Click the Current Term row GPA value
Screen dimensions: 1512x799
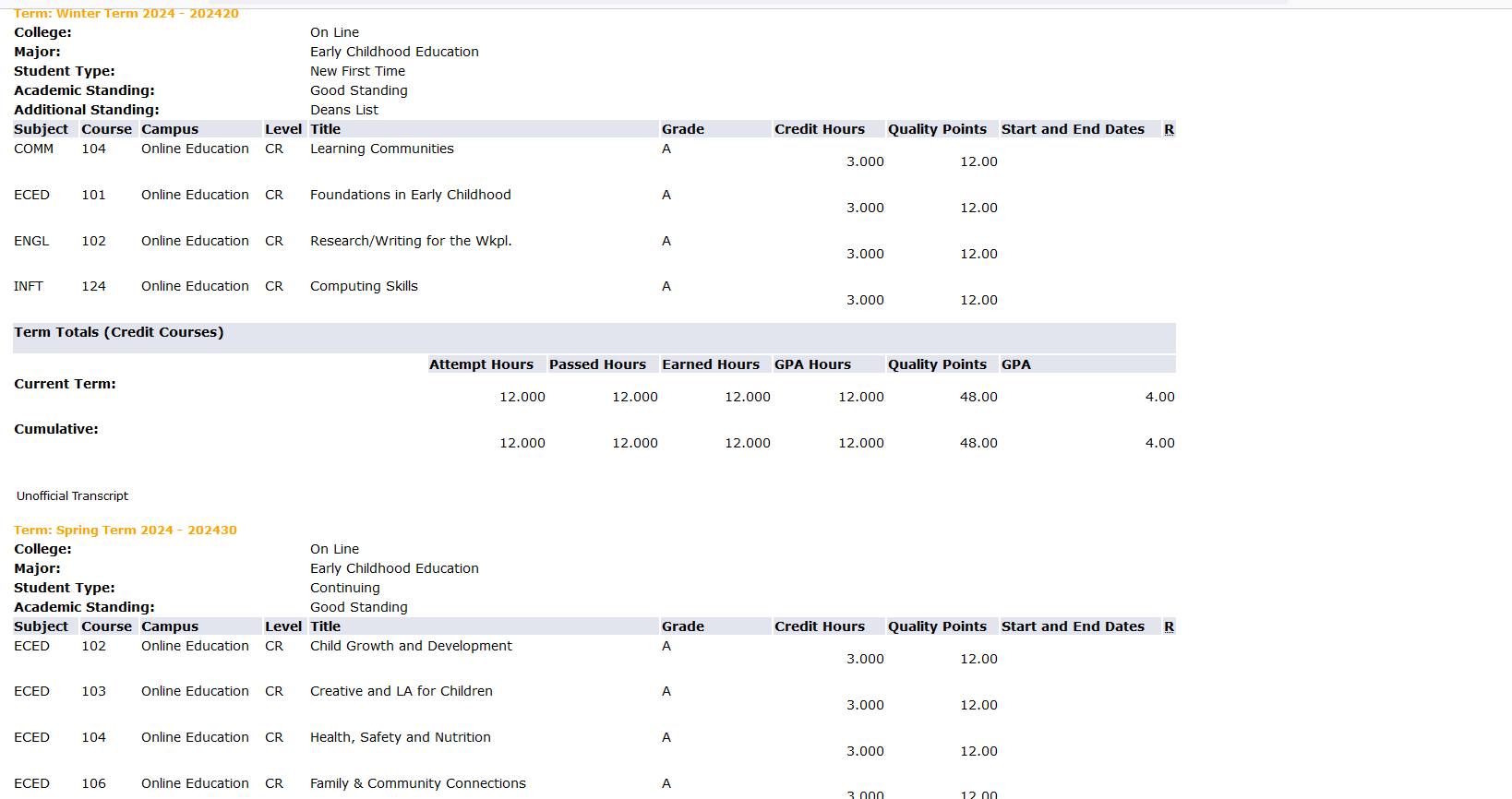coord(1159,397)
